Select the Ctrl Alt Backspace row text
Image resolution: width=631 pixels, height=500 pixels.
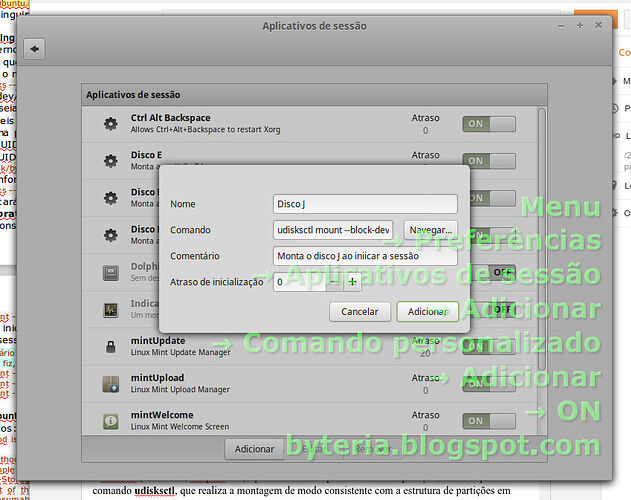(205, 123)
